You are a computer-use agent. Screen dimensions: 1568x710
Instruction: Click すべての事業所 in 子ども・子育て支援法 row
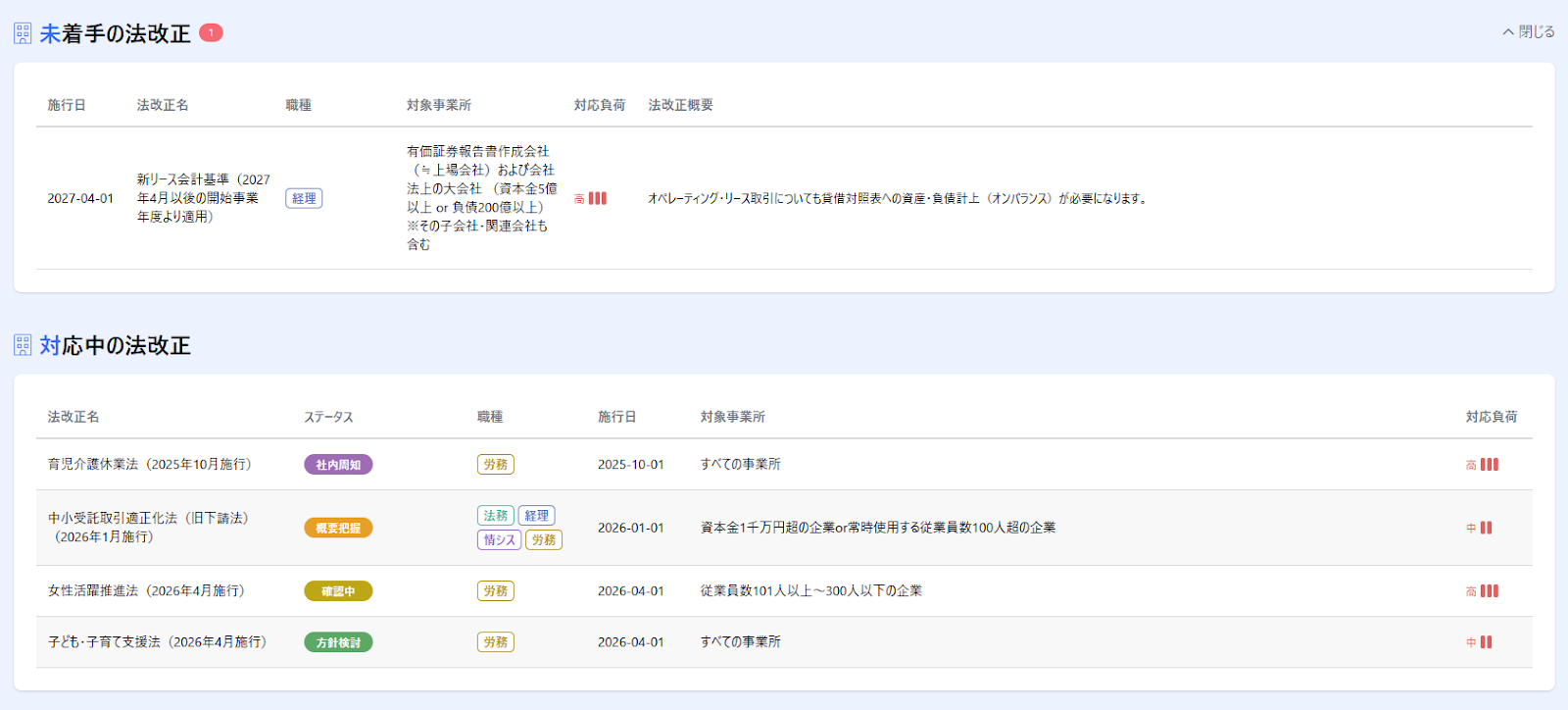click(741, 642)
